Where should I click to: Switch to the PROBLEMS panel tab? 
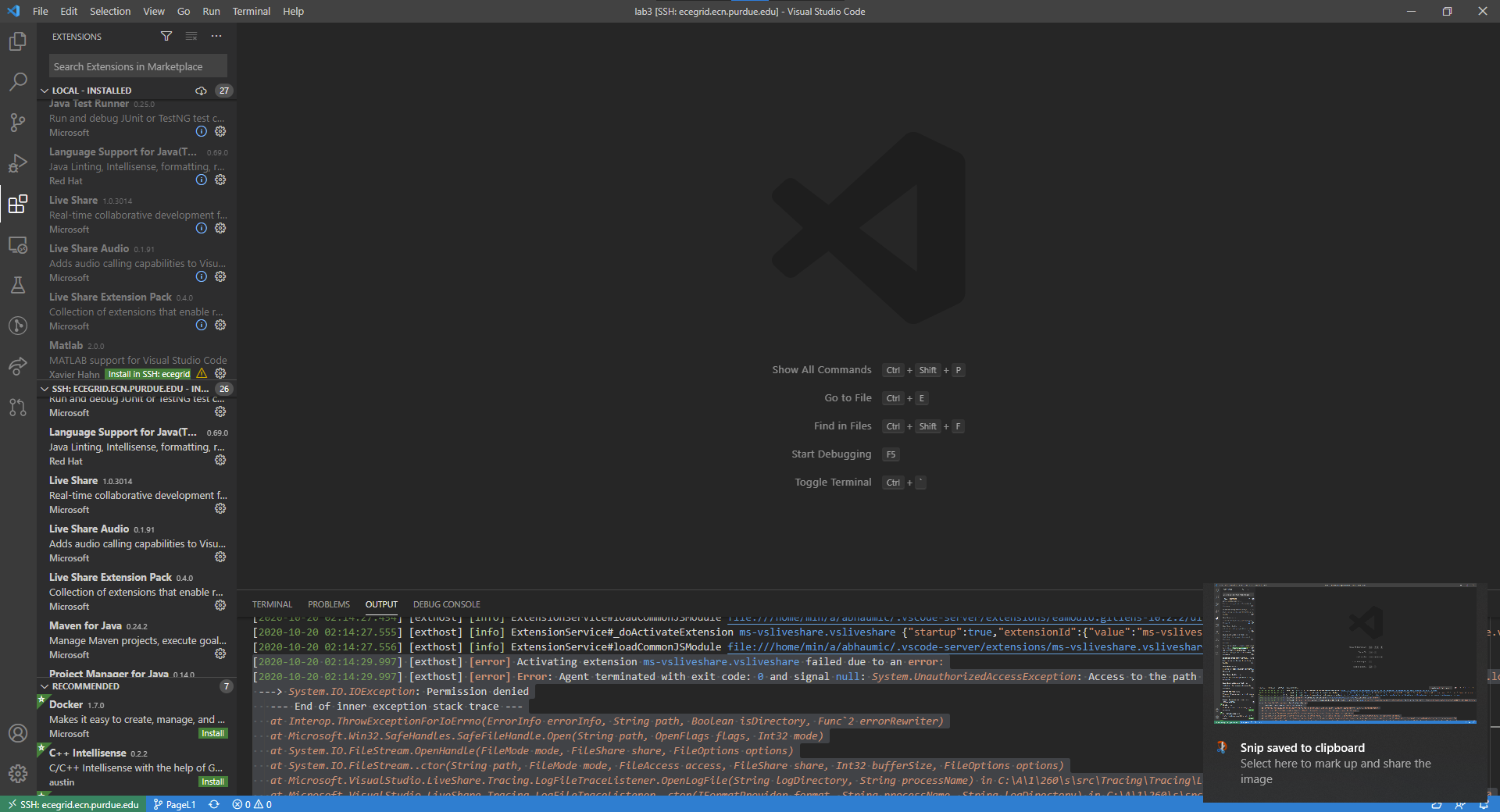click(x=329, y=604)
